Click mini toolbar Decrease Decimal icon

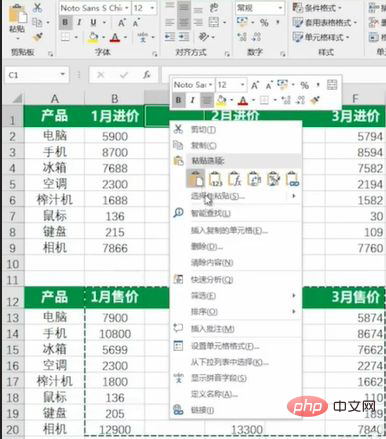pos(301,100)
